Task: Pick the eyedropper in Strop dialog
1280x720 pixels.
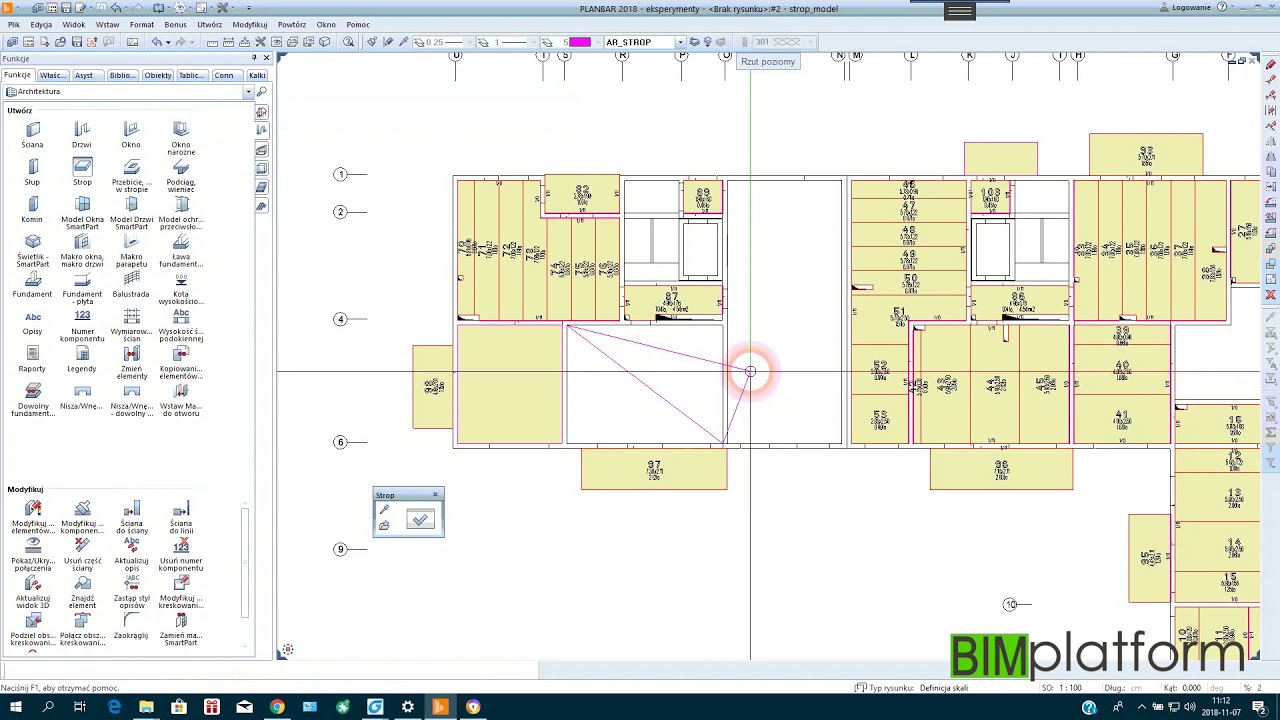Action: (x=384, y=510)
